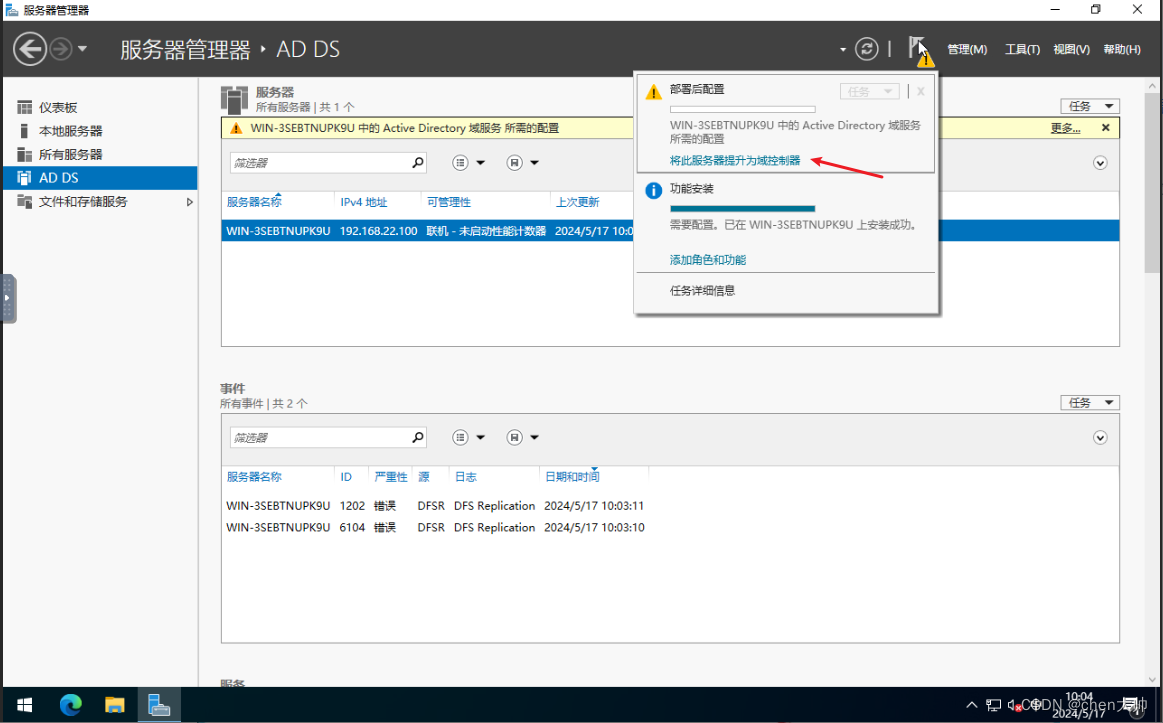Click the main vertical scrollbar
Viewport: 1163px width, 723px height.
click(x=1152, y=181)
